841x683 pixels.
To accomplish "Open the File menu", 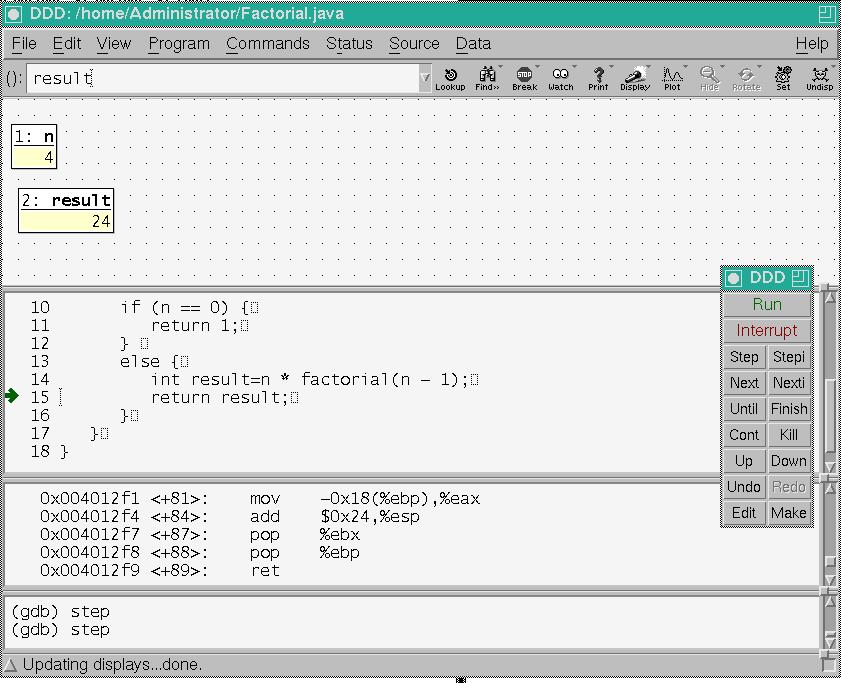I will (x=24, y=43).
